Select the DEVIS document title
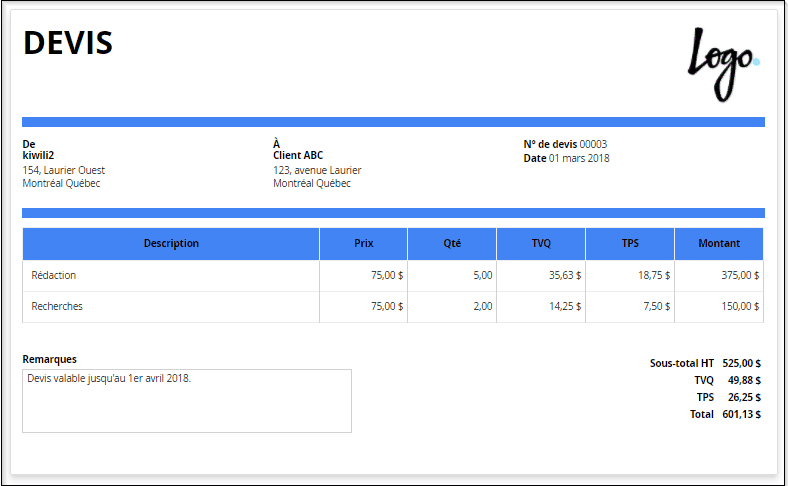788x486 pixels. (68, 43)
